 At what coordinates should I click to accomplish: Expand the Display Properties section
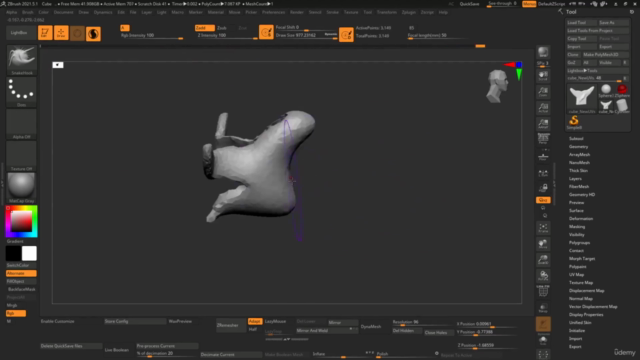pos(586,315)
